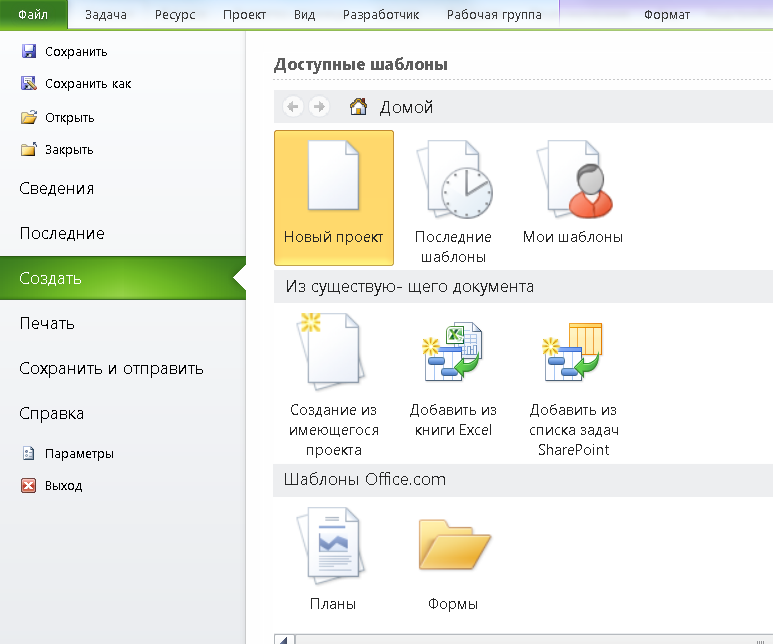This screenshot has width=773, height=644.
Task: Open Мои шаблоны person icon
Action: click(x=575, y=179)
